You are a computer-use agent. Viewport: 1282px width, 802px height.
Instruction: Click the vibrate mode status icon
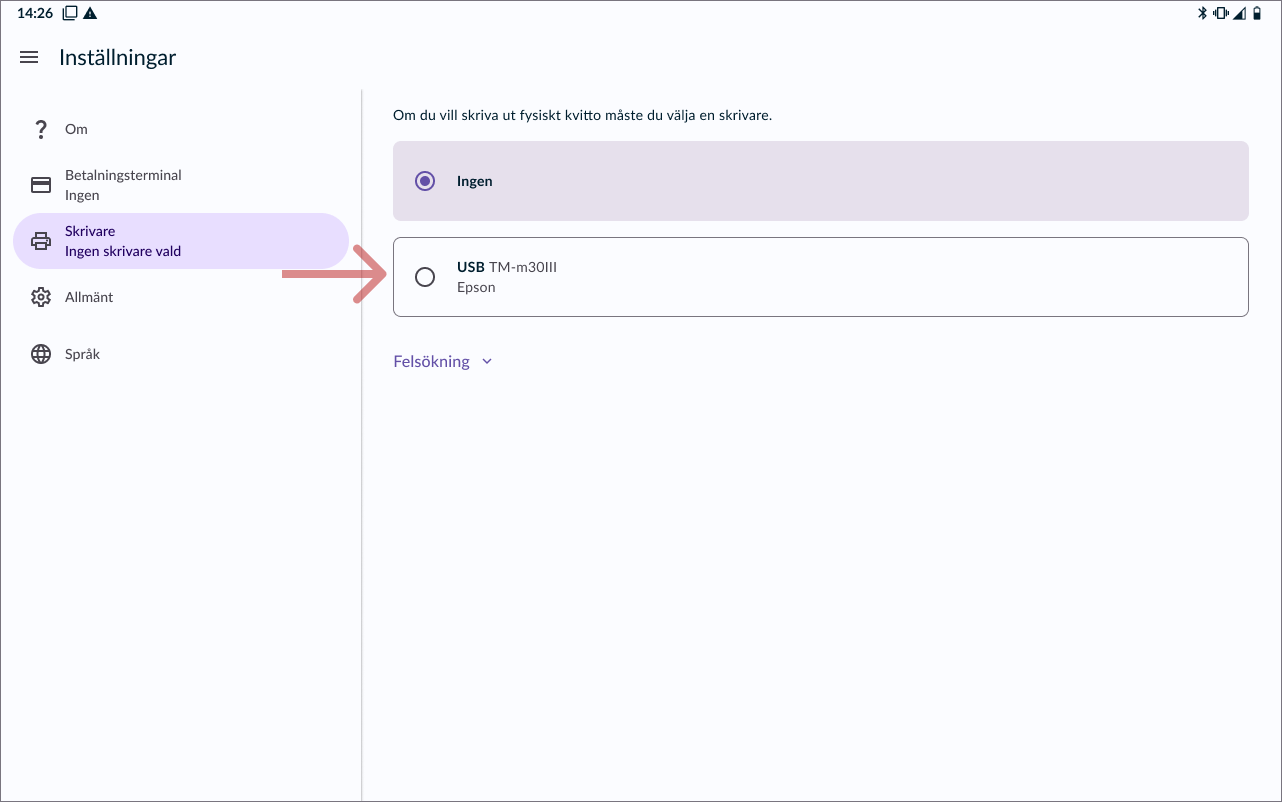(1221, 13)
